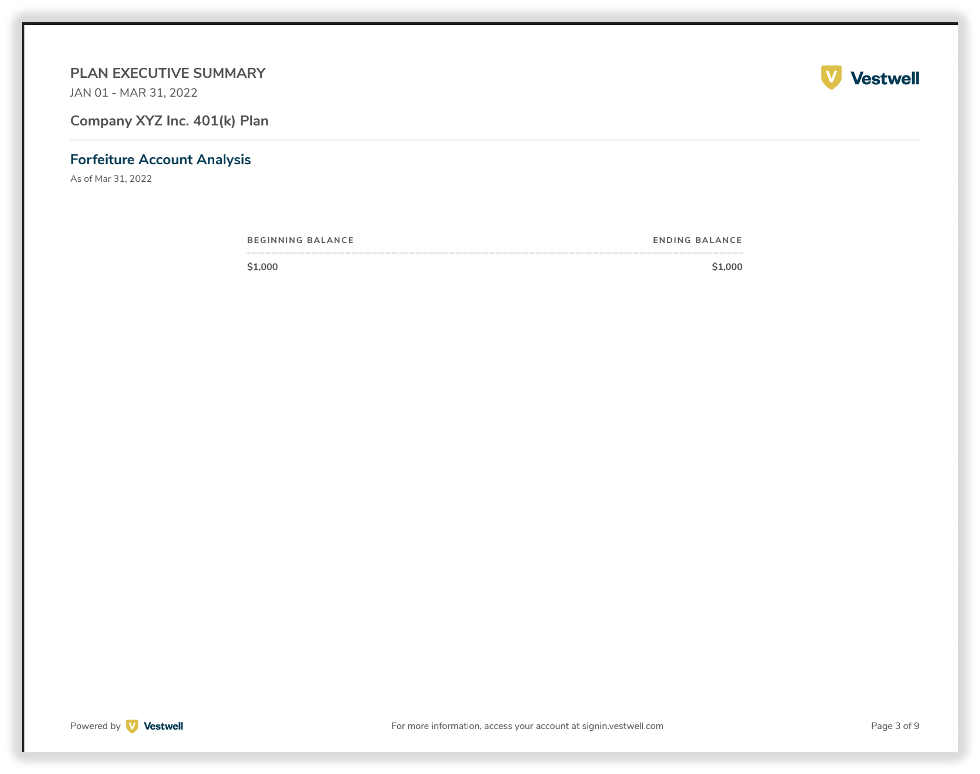This screenshot has height=774, width=980.
Task: Select the Company XYZ Inc. 401(k) Plan name
Action: click(169, 121)
